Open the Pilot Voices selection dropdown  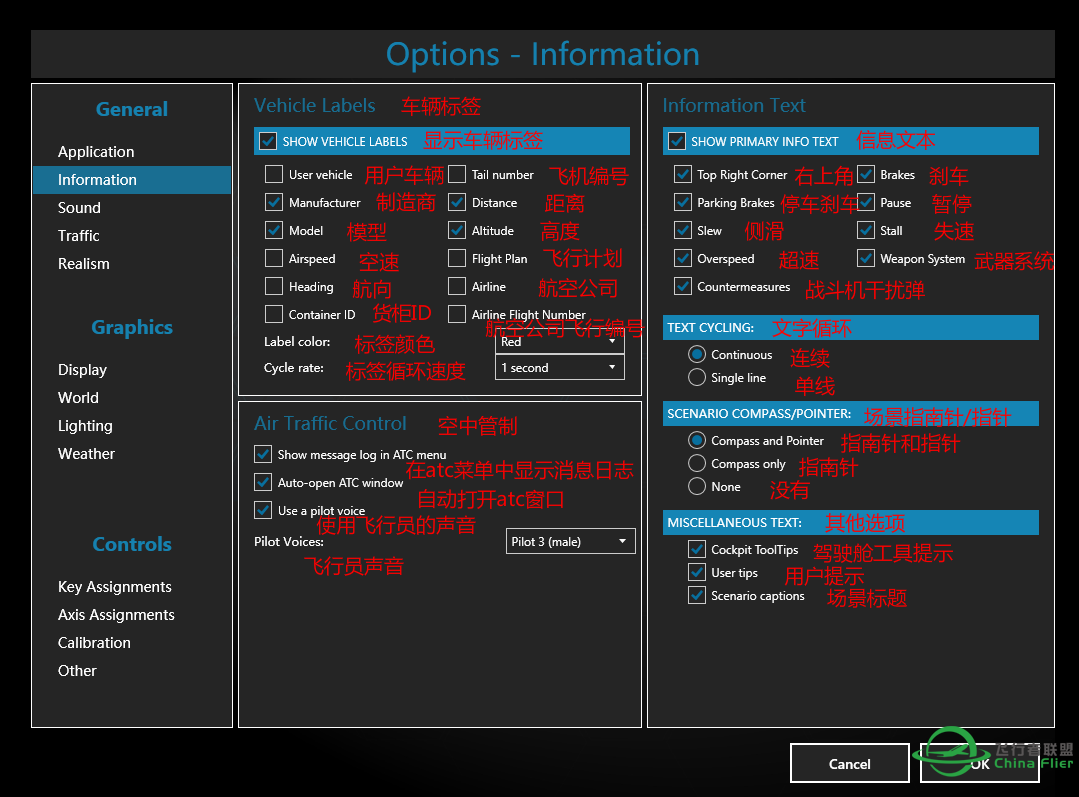click(x=570, y=540)
